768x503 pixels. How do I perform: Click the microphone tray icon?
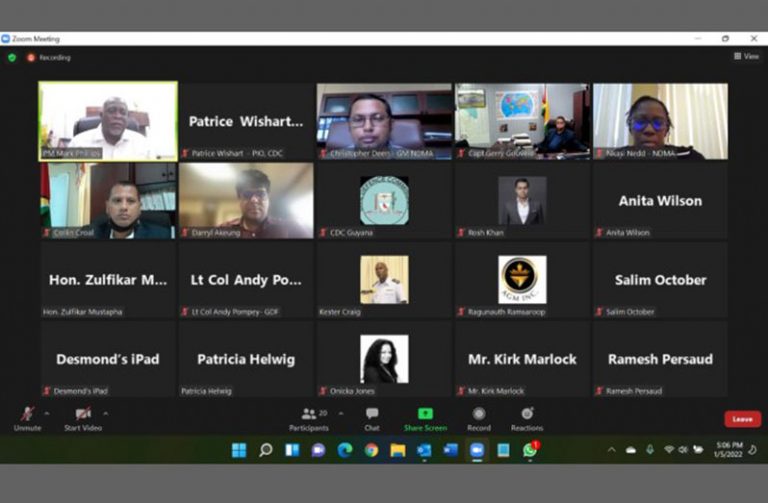pyautogui.click(x=650, y=450)
